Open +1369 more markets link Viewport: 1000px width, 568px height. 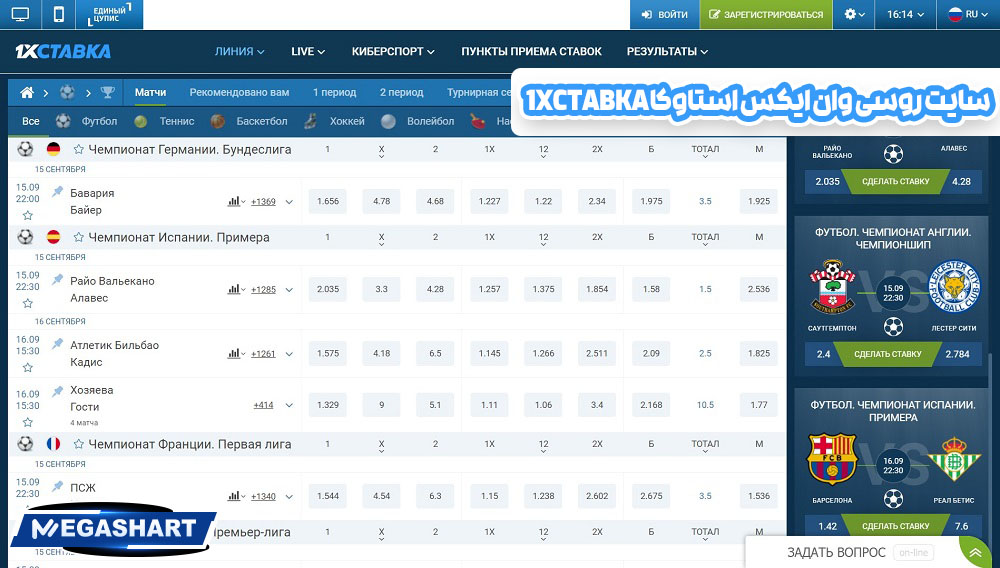tap(263, 201)
